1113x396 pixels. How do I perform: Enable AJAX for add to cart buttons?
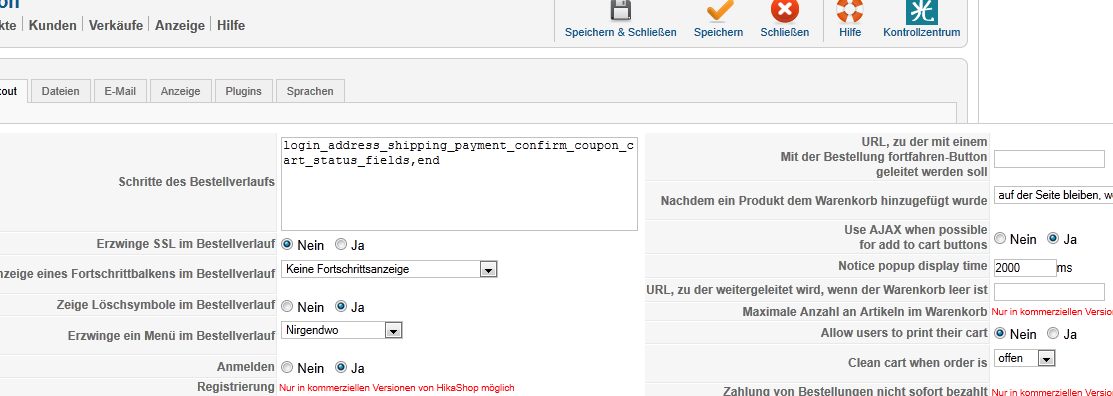click(x=1053, y=238)
